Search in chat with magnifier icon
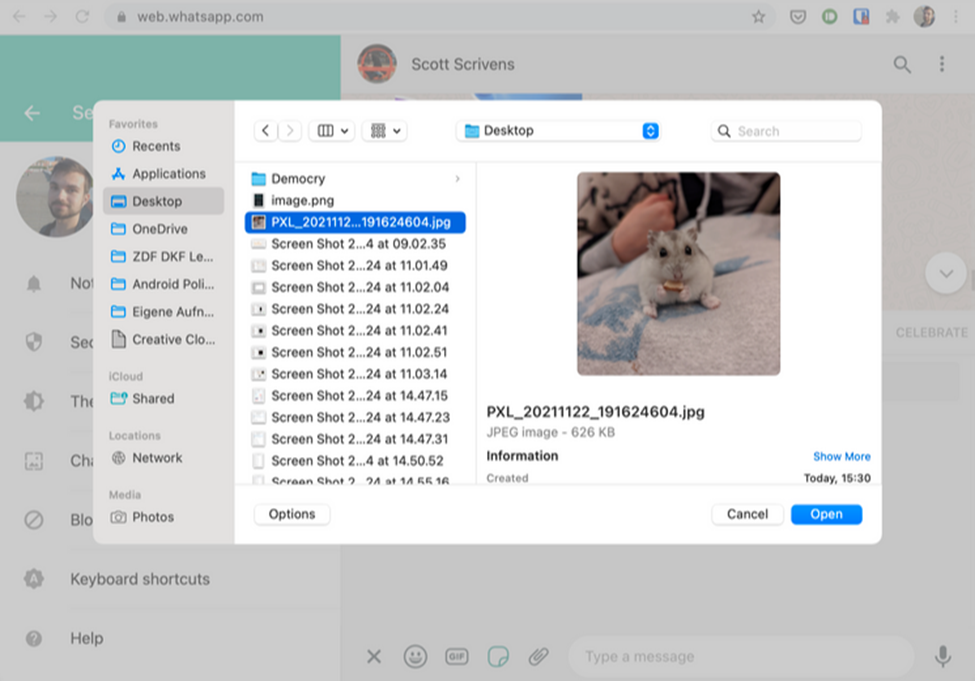The height and width of the screenshot is (681, 975). coord(902,64)
